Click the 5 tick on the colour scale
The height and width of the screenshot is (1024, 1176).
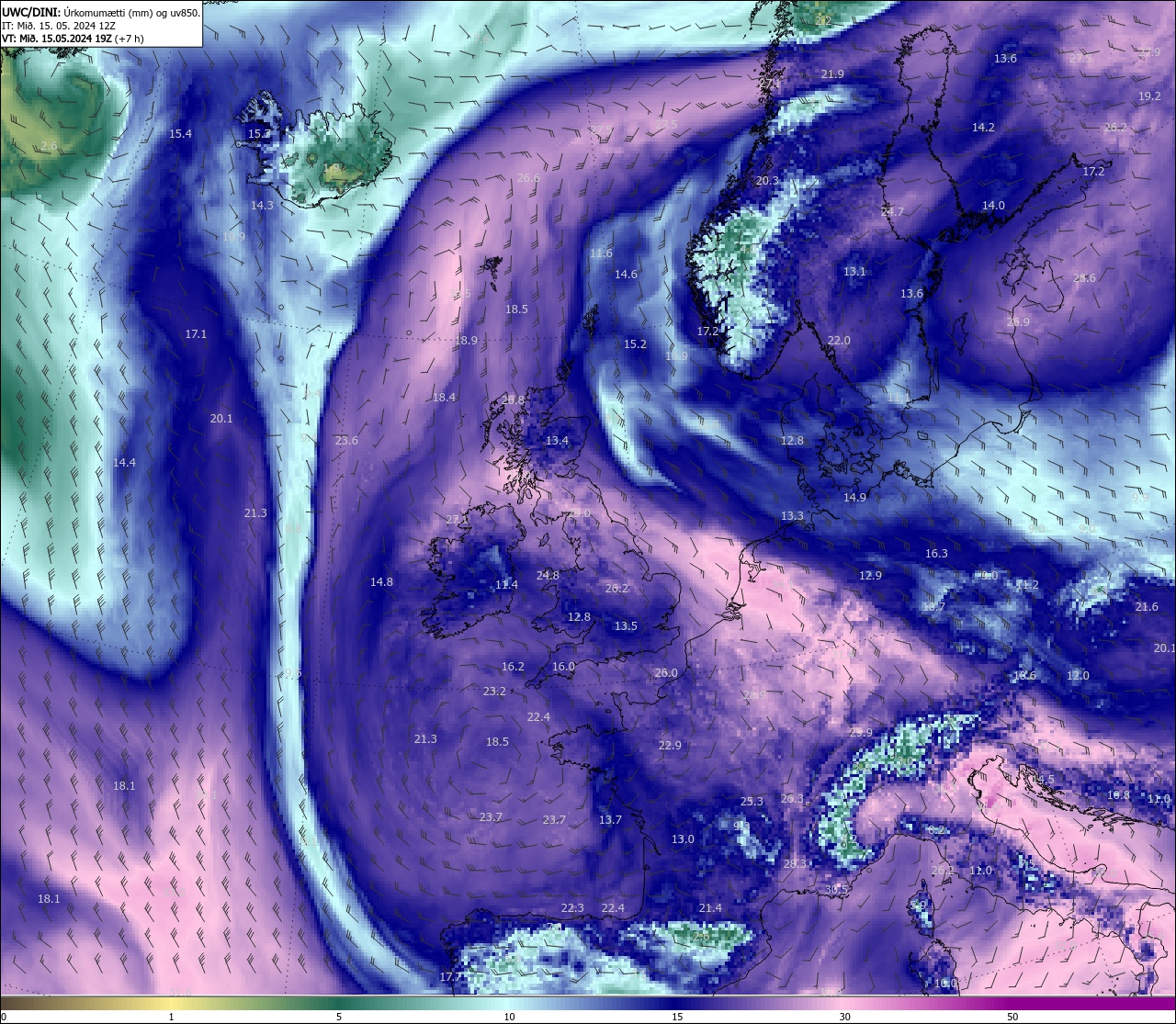pyautogui.click(x=339, y=1017)
